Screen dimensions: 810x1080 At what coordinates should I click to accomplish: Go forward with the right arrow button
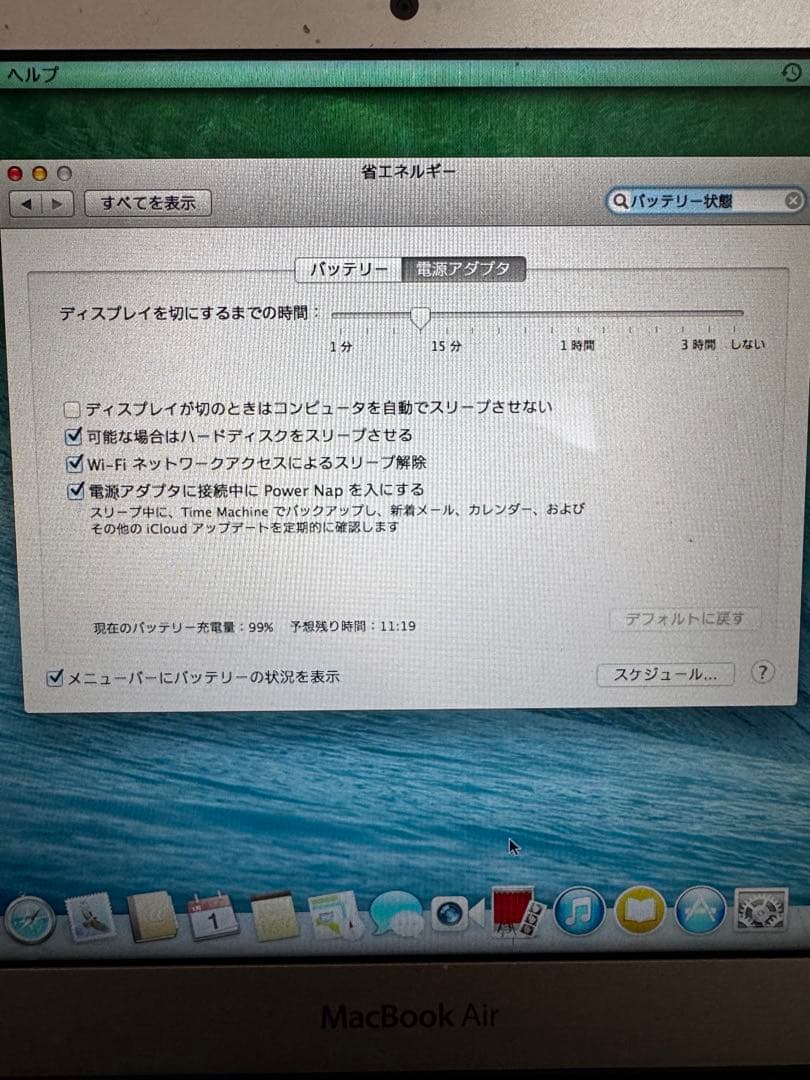click(57, 204)
